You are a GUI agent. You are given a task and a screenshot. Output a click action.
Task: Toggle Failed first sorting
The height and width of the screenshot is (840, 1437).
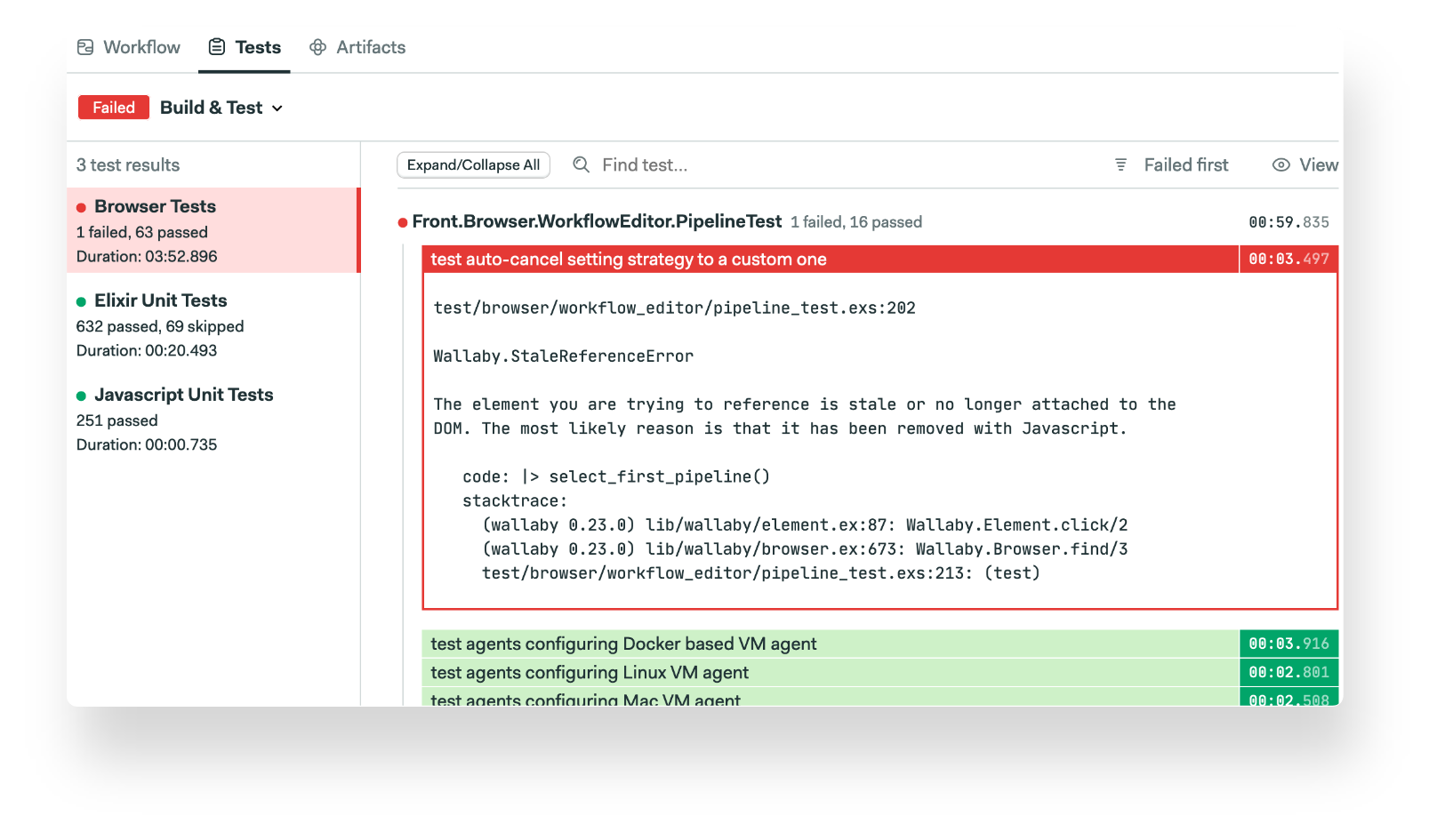1185,164
